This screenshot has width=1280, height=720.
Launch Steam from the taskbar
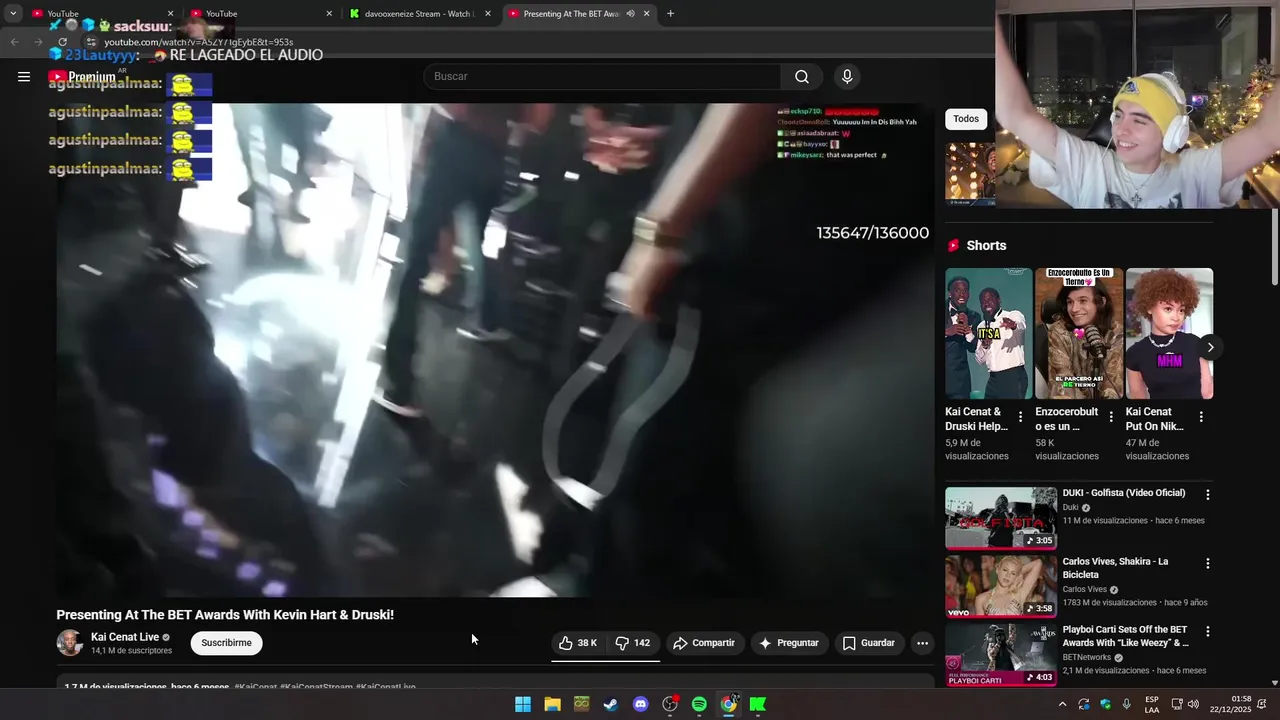(610, 705)
